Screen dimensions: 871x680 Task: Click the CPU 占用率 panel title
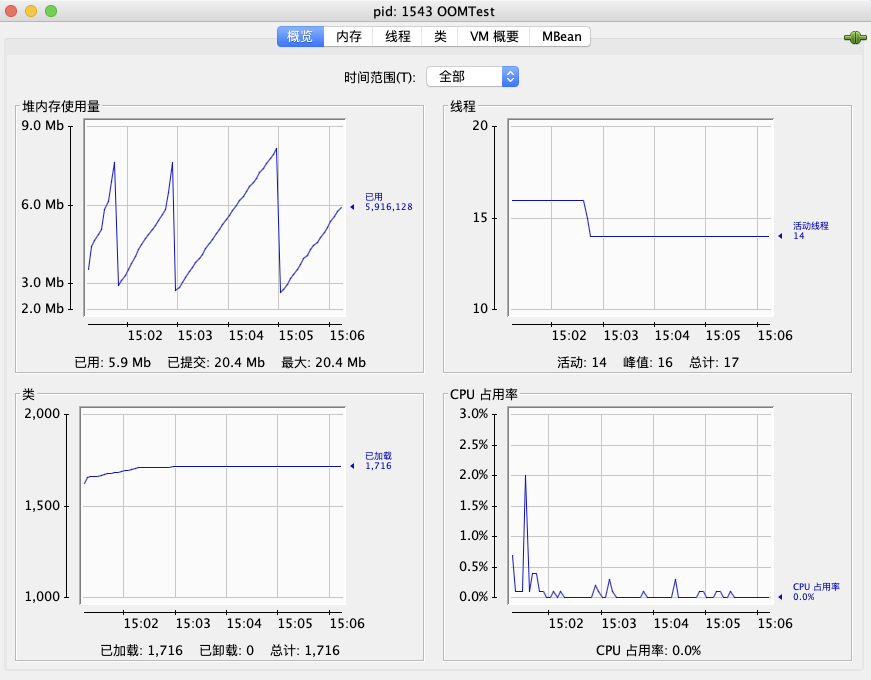tap(484, 394)
